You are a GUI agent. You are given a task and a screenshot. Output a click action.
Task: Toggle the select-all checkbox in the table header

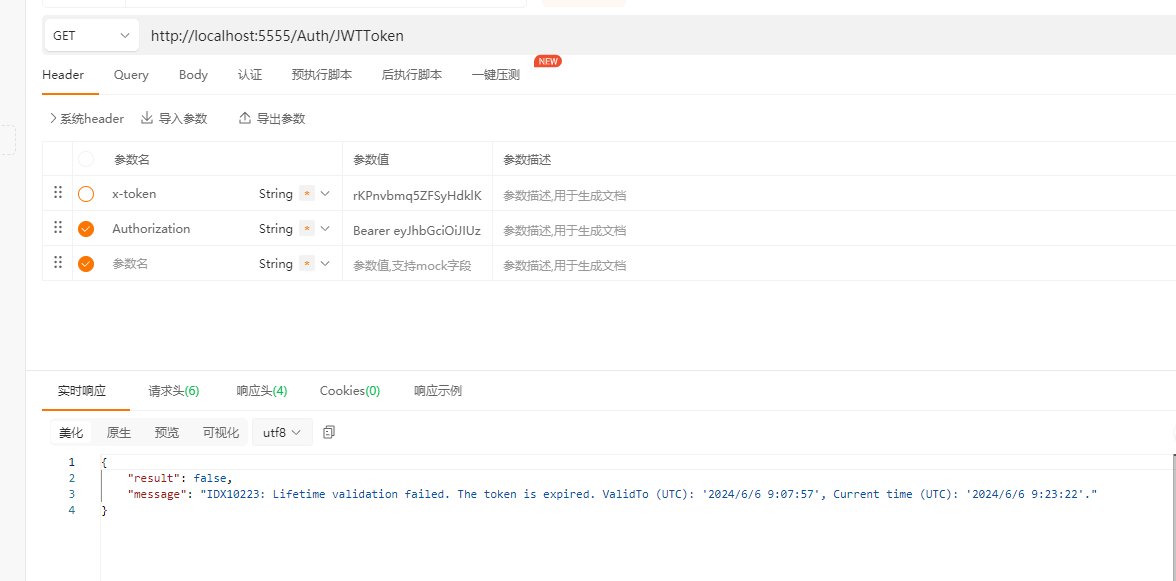[x=86, y=159]
